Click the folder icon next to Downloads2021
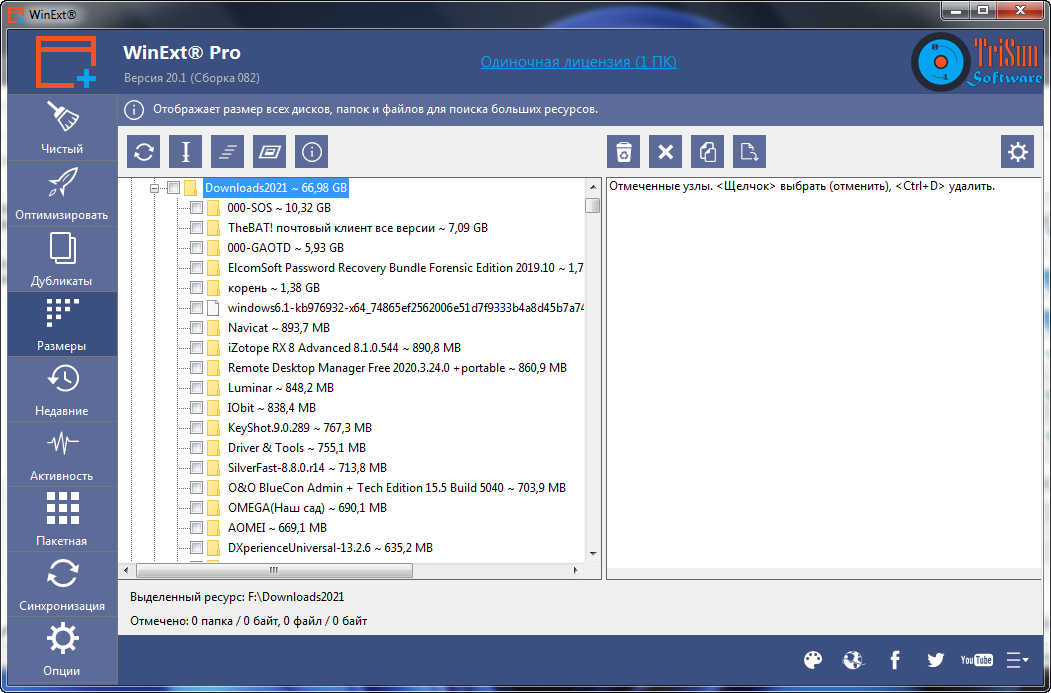The width and height of the screenshot is (1051, 693). pos(190,188)
